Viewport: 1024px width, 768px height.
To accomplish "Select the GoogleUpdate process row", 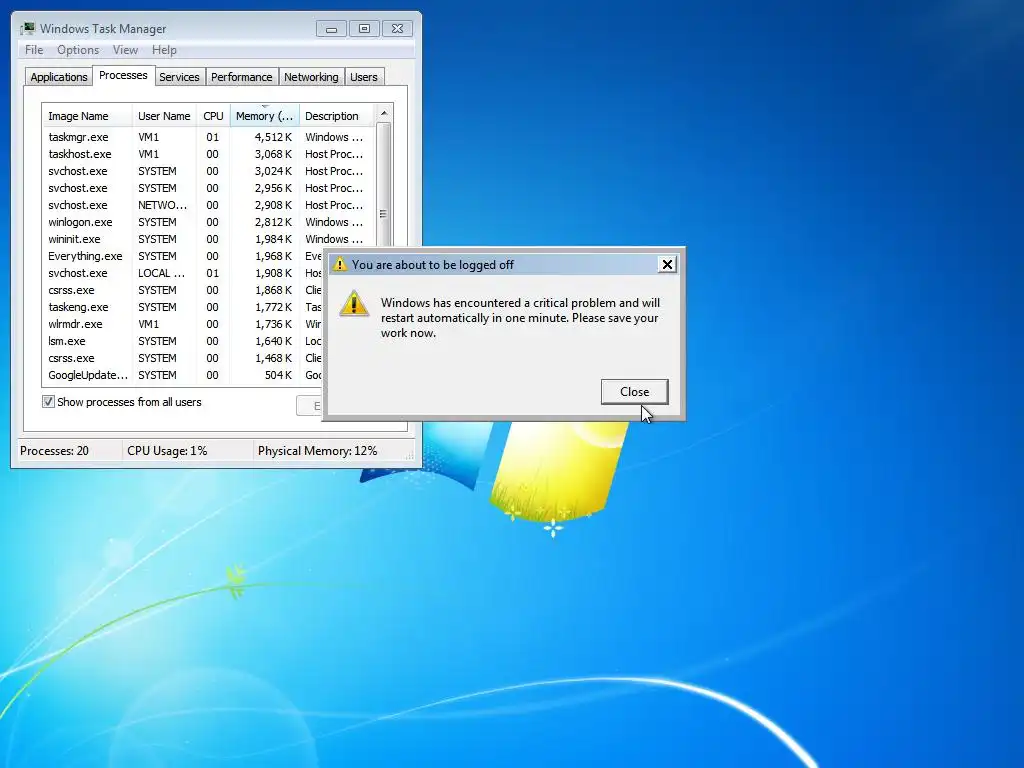I will coord(183,375).
